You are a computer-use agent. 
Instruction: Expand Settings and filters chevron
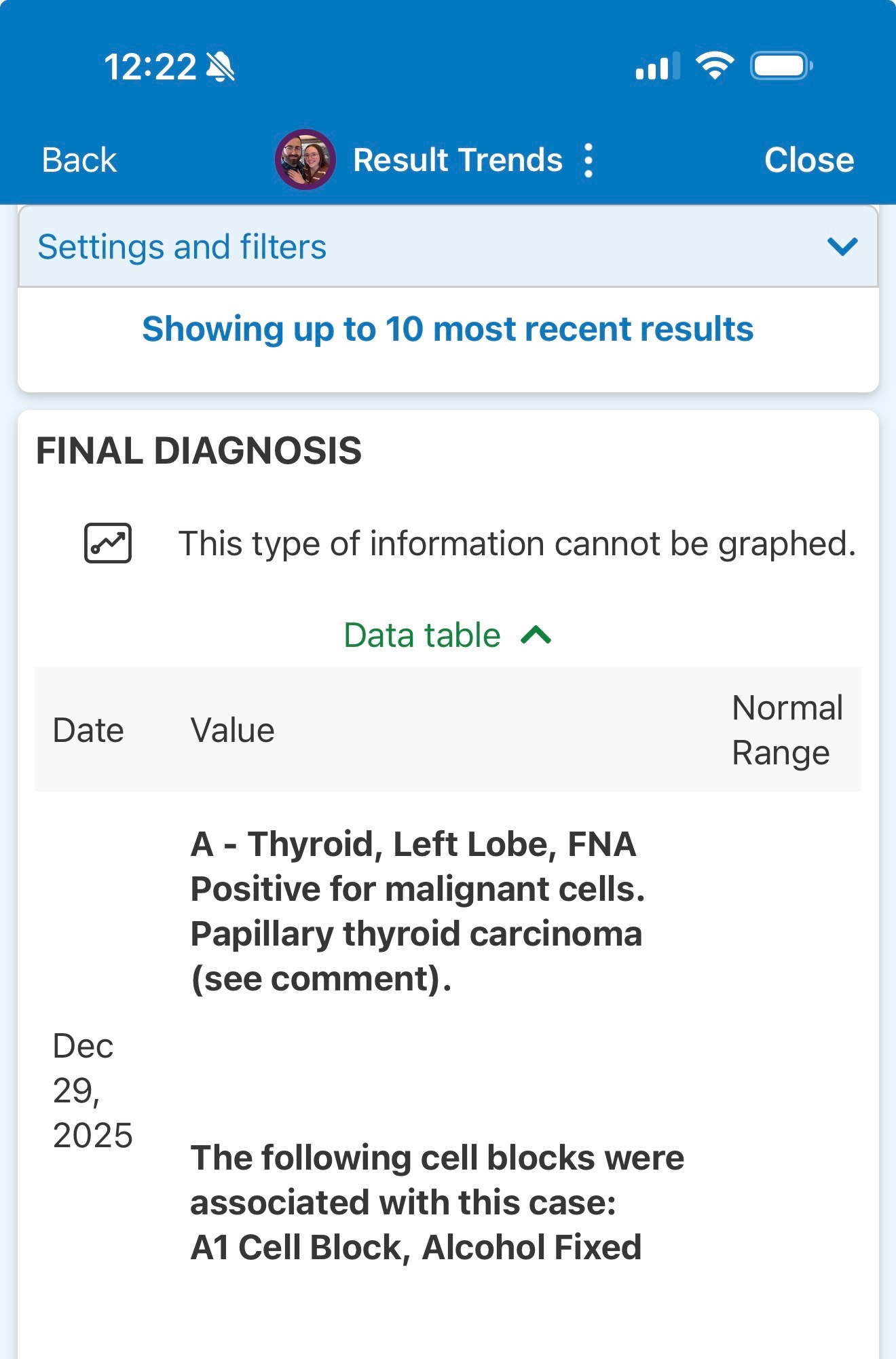tap(842, 246)
